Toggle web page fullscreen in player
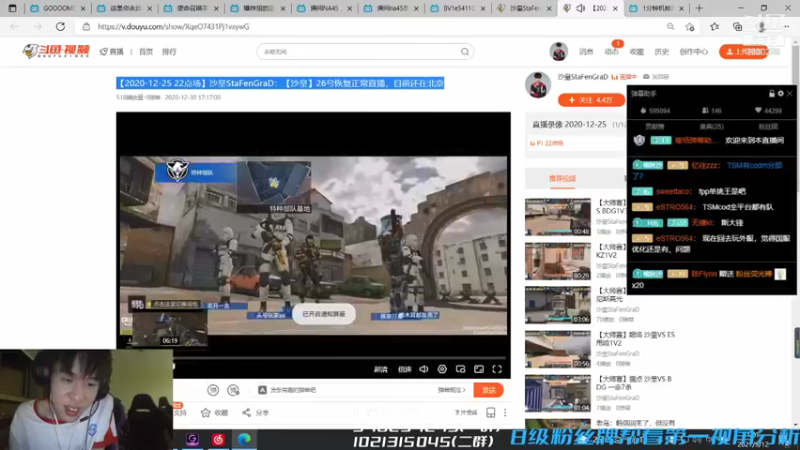This screenshot has width=800, height=450. pyautogui.click(x=479, y=369)
